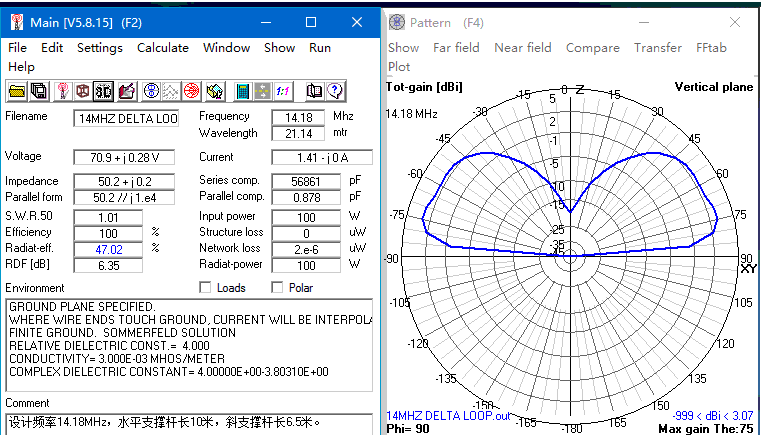The image size is (761, 435).
Task: Open the Pattern window Show menu
Action: (403, 48)
